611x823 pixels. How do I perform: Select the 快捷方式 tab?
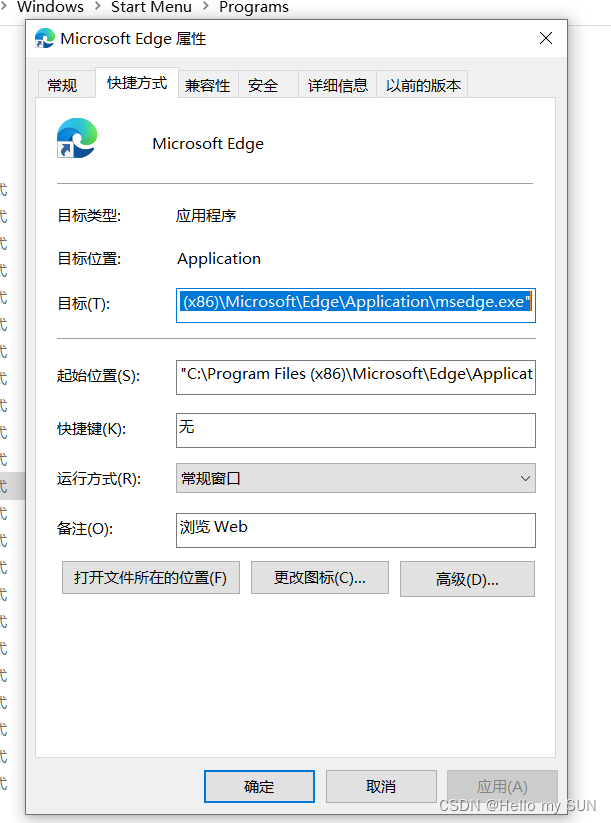137,83
